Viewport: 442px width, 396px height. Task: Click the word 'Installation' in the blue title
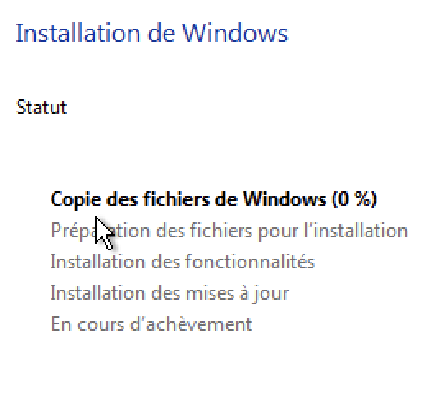[x=78, y=34]
